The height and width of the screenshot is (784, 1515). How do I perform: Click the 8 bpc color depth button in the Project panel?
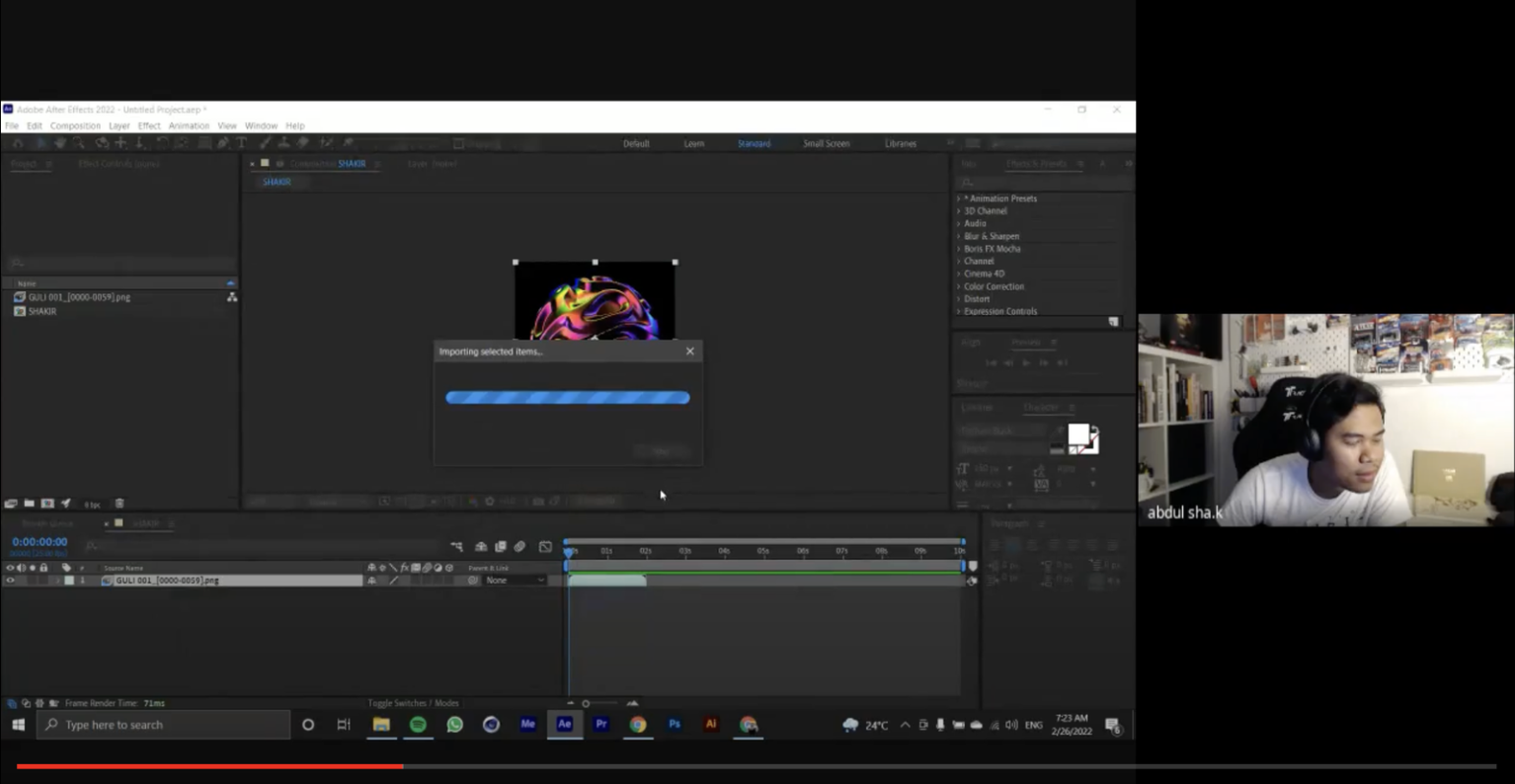(x=92, y=504)
